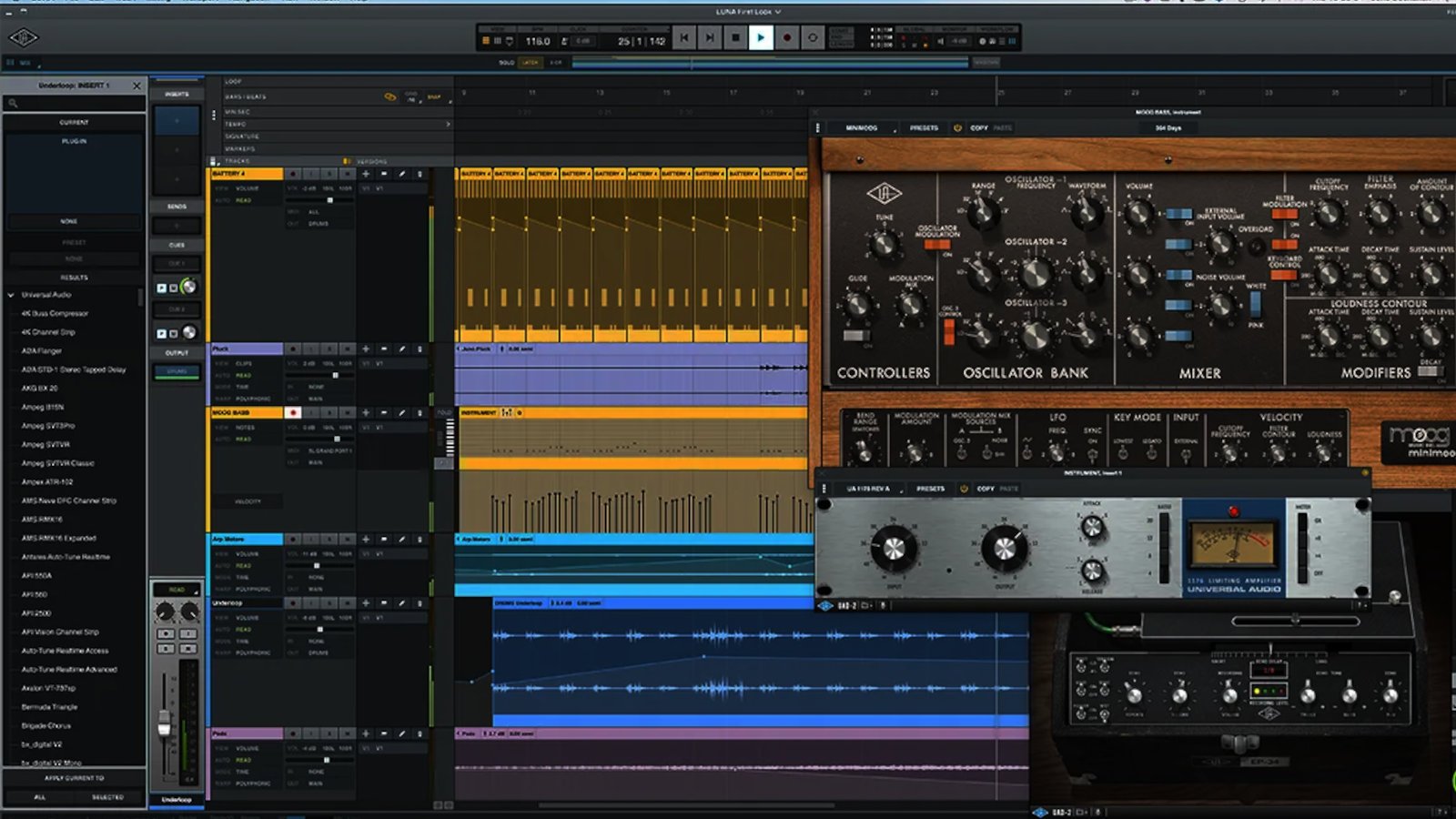The height and width of the screenshot is (819, 1456).
Task: Click COPY button in Minimoog plug-in header
Action: pyautogui.click(x=979, y=128)
